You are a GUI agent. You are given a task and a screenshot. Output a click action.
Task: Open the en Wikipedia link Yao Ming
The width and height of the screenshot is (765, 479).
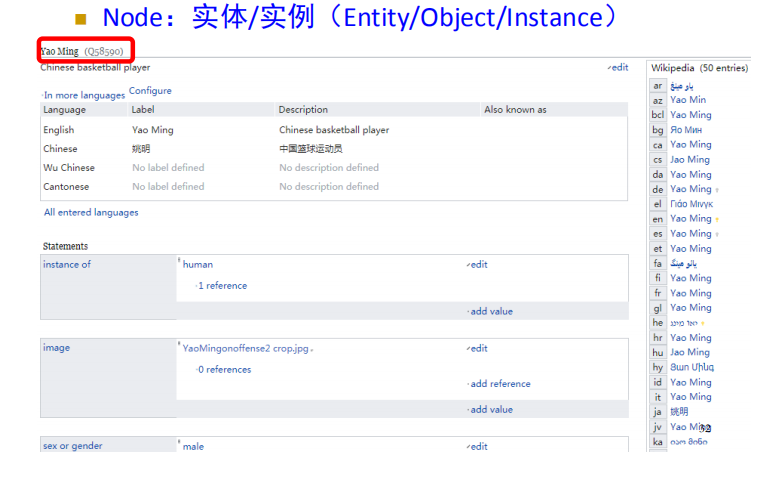coord(691,219)
